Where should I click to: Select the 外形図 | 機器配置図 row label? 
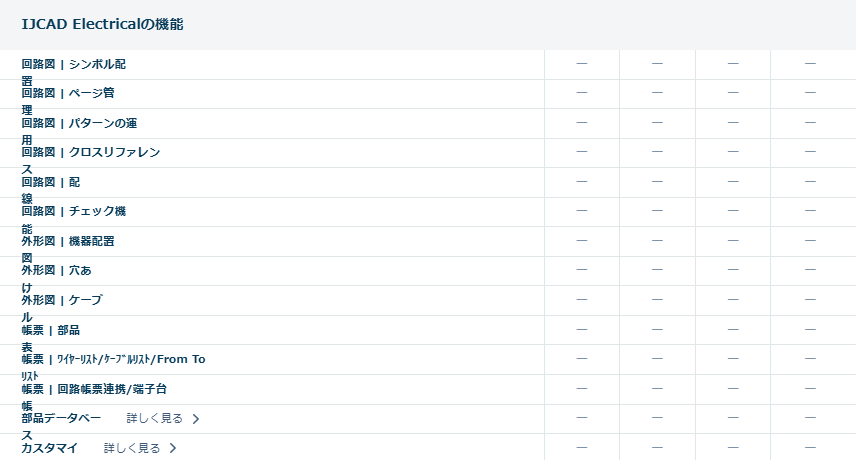pyautogui.click(x=74, y=241)
